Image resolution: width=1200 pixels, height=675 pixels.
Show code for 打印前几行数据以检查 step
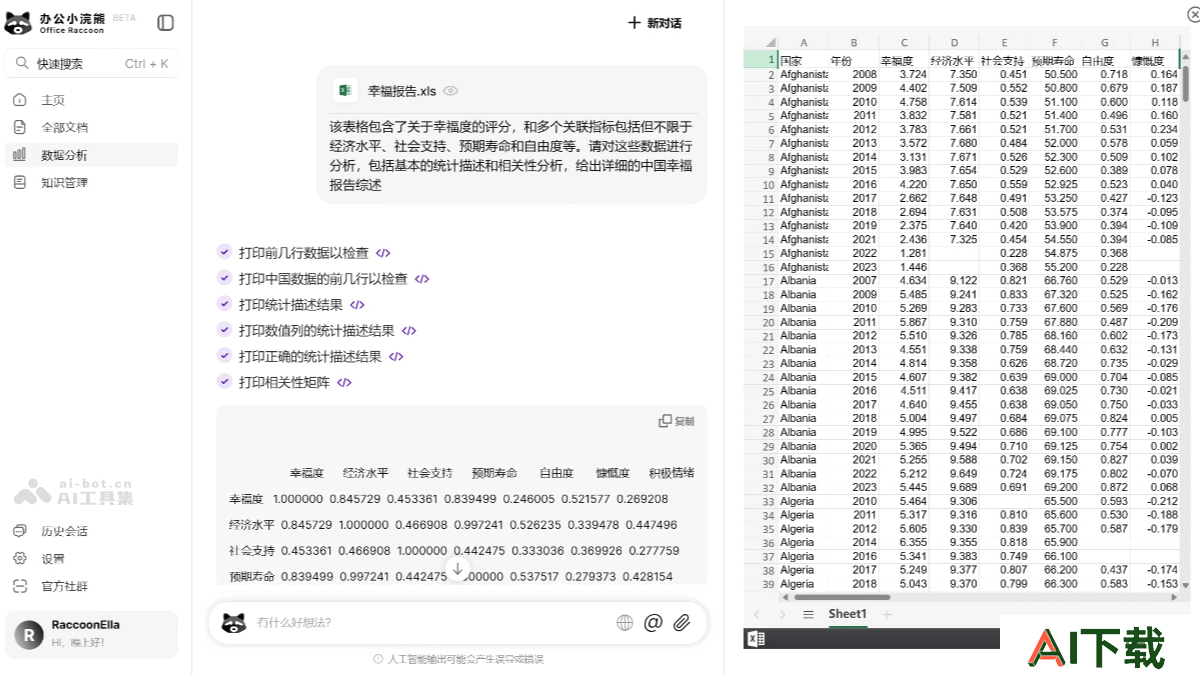pyautogui.click(x=383, y=253)
